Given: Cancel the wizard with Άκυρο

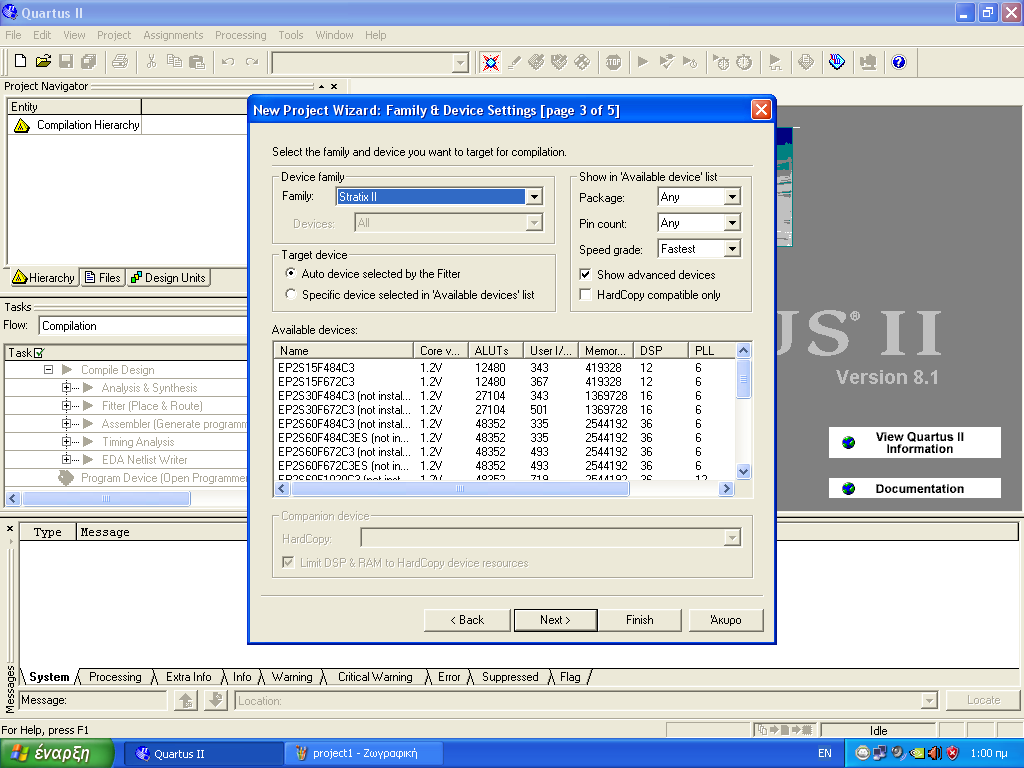Looking at the screenshot, I should tap(726, 620).
